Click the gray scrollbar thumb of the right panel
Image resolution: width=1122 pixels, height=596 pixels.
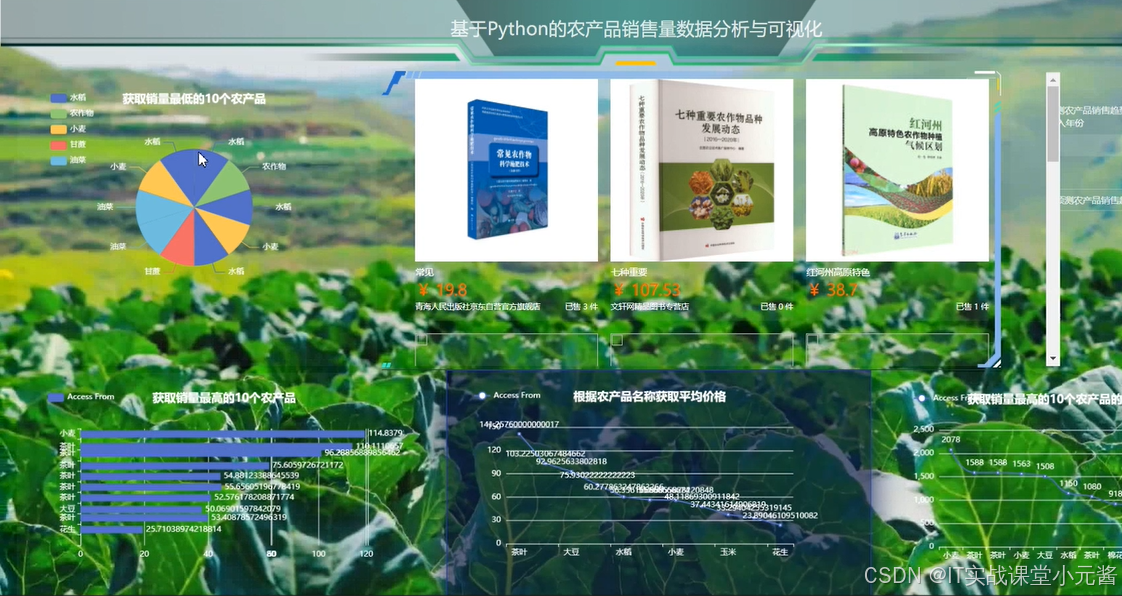click(1053, 124)
